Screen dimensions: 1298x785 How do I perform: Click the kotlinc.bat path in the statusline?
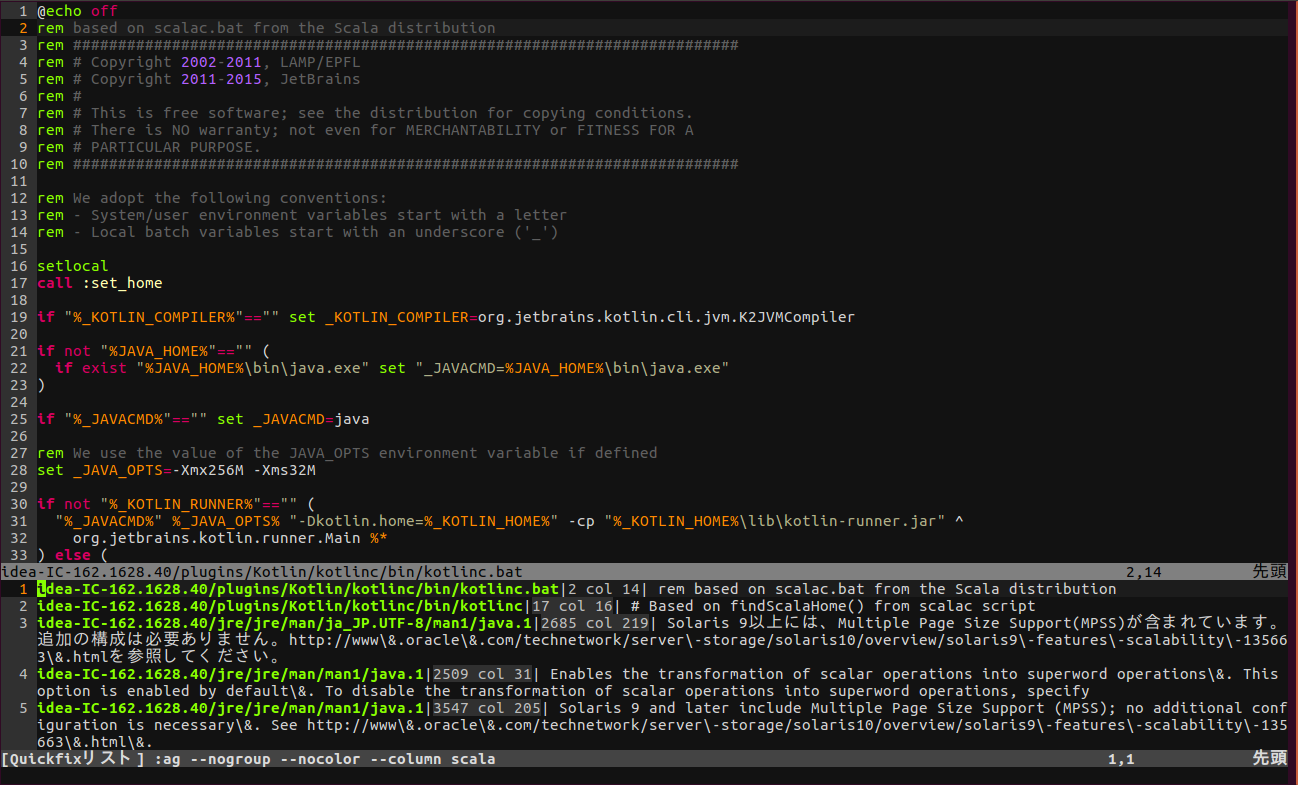tap(260, 571)
